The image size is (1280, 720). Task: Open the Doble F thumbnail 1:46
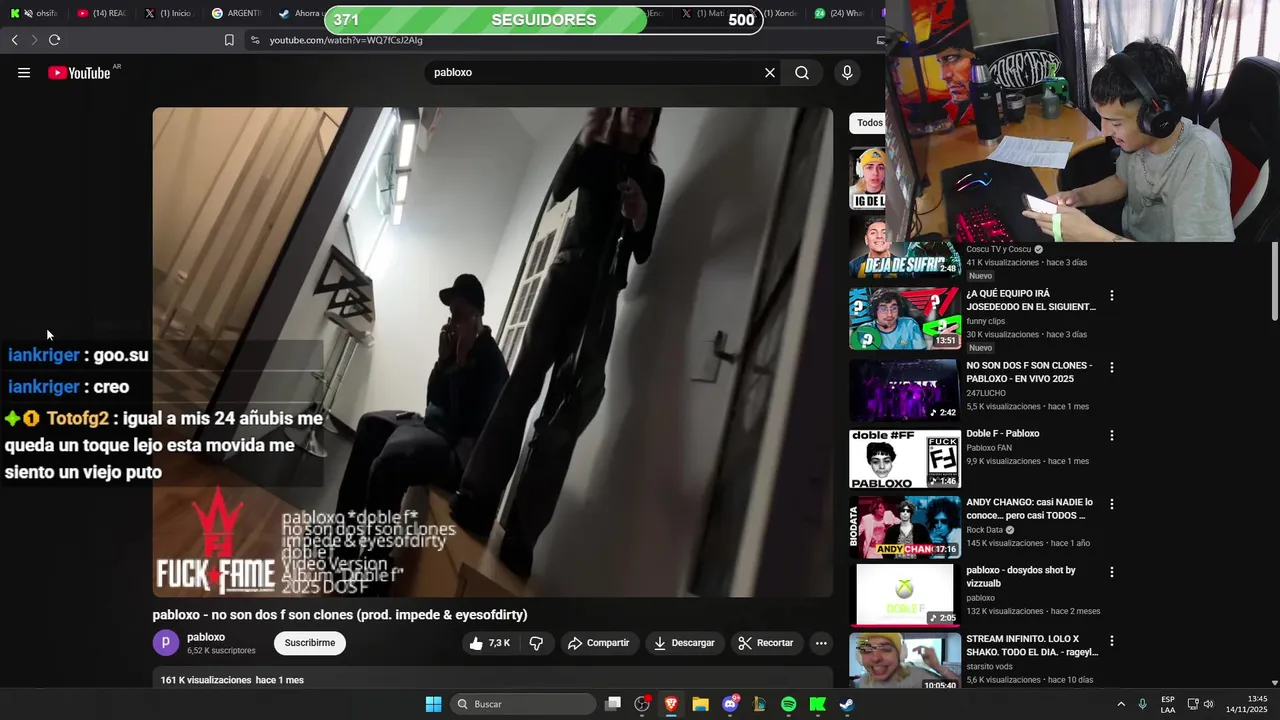point(904,459)
